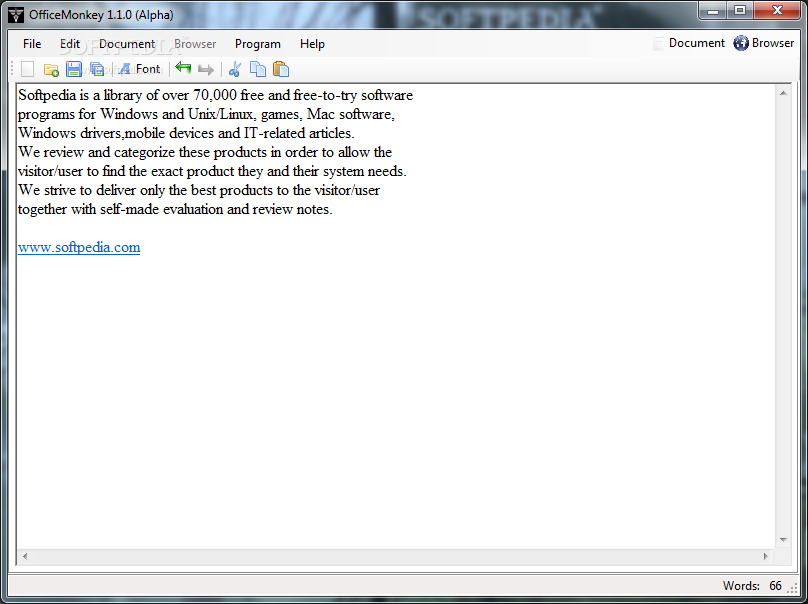Image resolution: width=808 pixels, height=604 pixels.
Task: Minimize the OfficeMonkey window
Action: pyautogui.click(x=713, y=11)
